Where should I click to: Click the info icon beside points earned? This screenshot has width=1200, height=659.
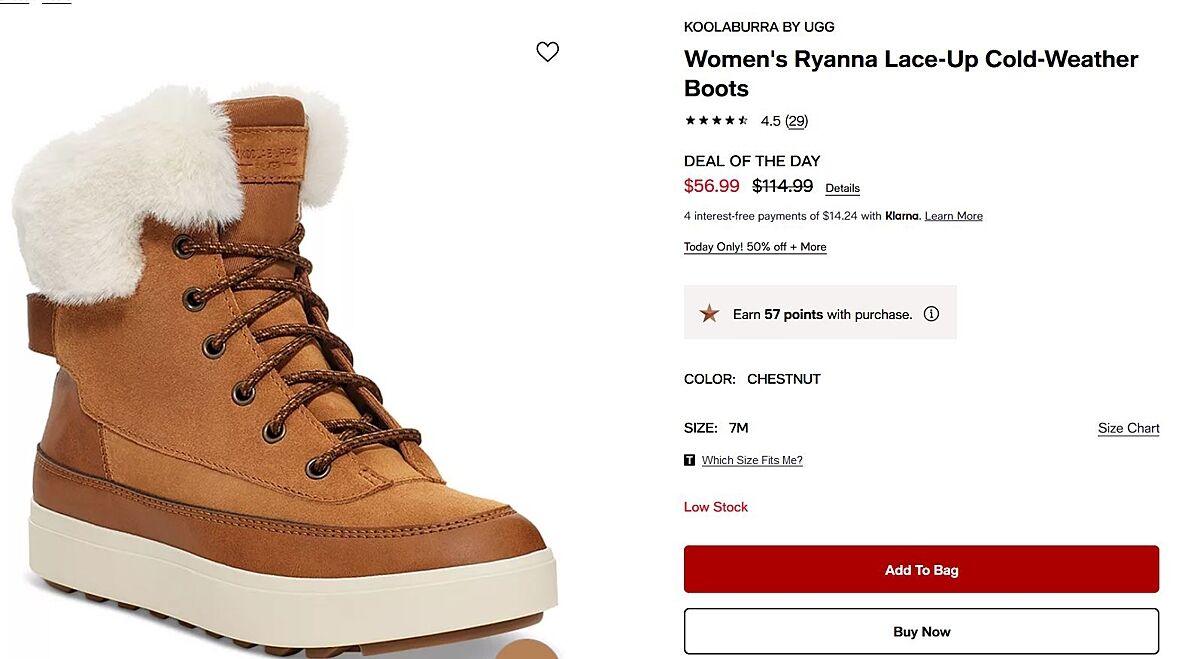[x=931, y=314]
